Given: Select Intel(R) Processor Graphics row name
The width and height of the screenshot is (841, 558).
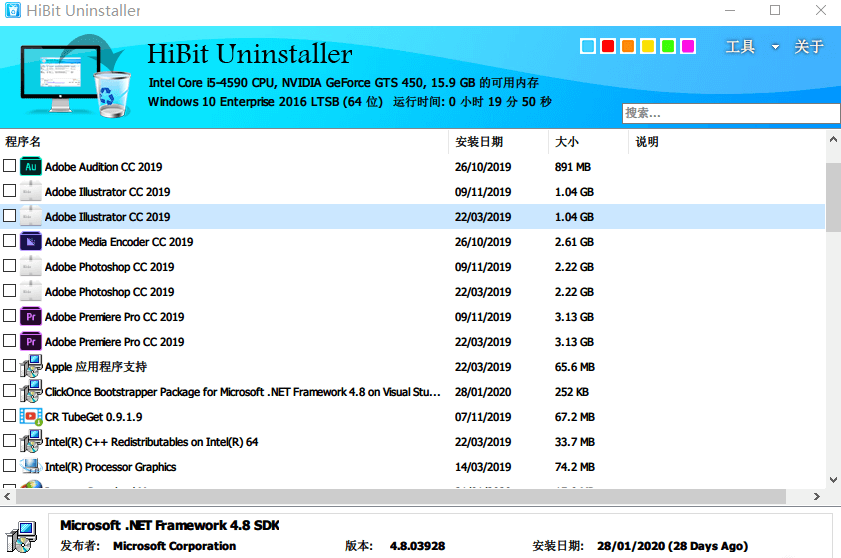Looking at the screenshot, I should tap(110, 467).
